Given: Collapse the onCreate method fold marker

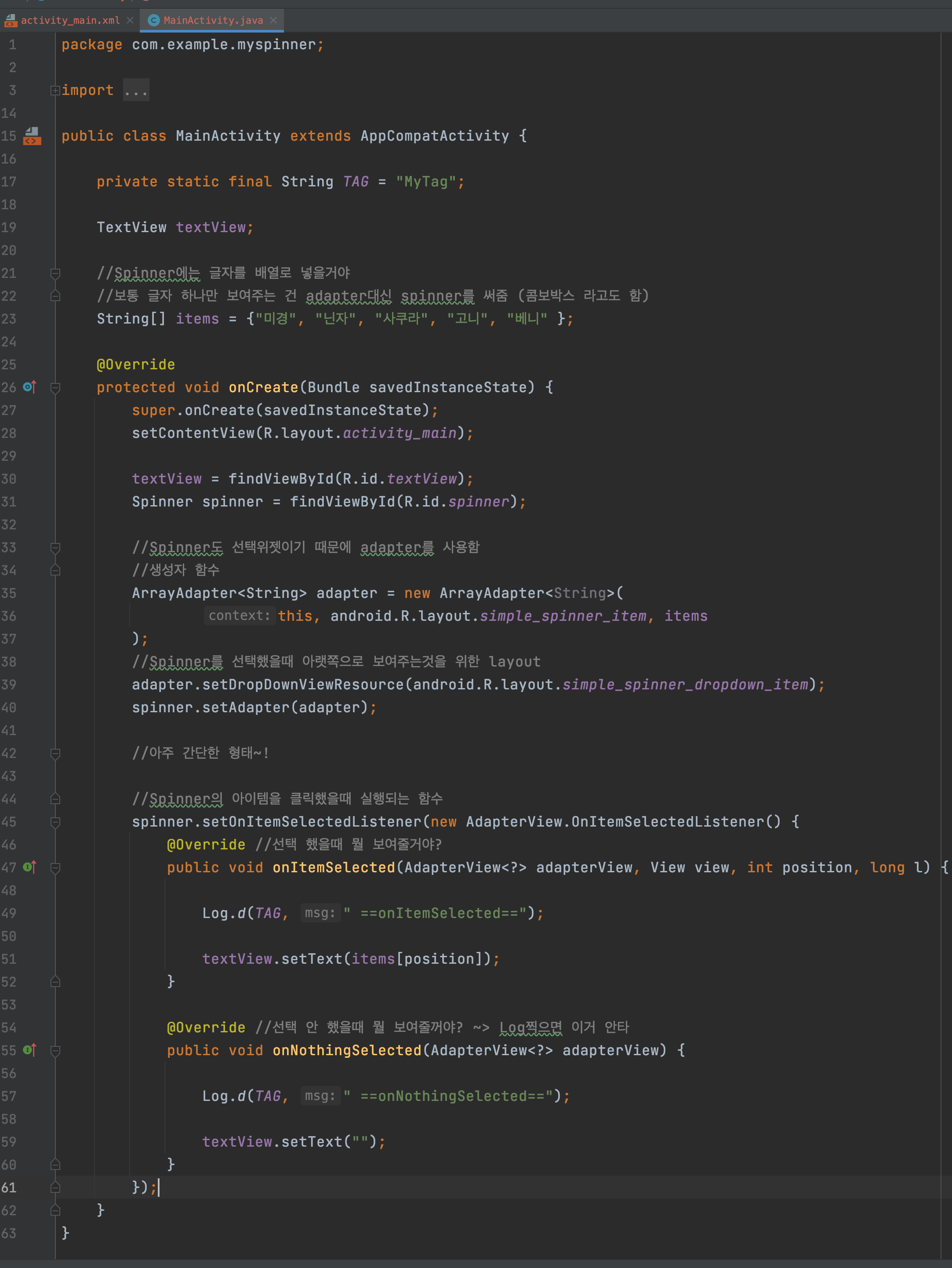Looking at the screenshot, I should click(x=55, y=388).
